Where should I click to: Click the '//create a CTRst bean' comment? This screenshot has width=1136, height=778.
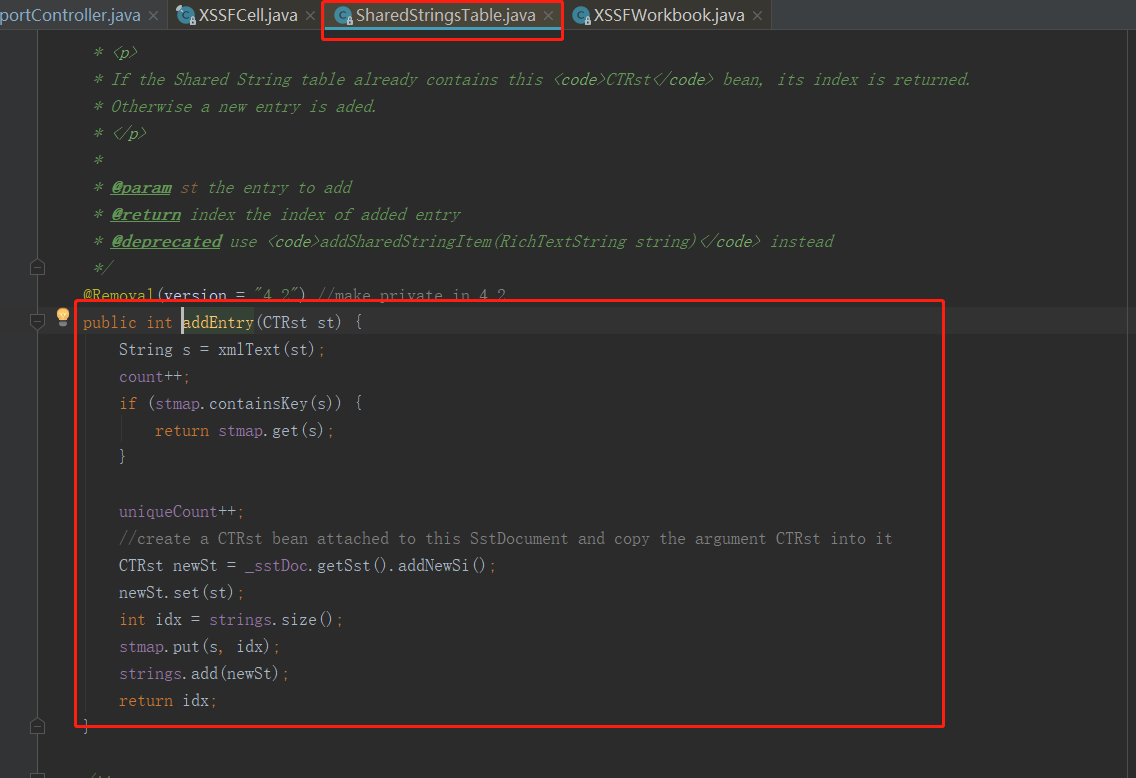click(506, 538)
